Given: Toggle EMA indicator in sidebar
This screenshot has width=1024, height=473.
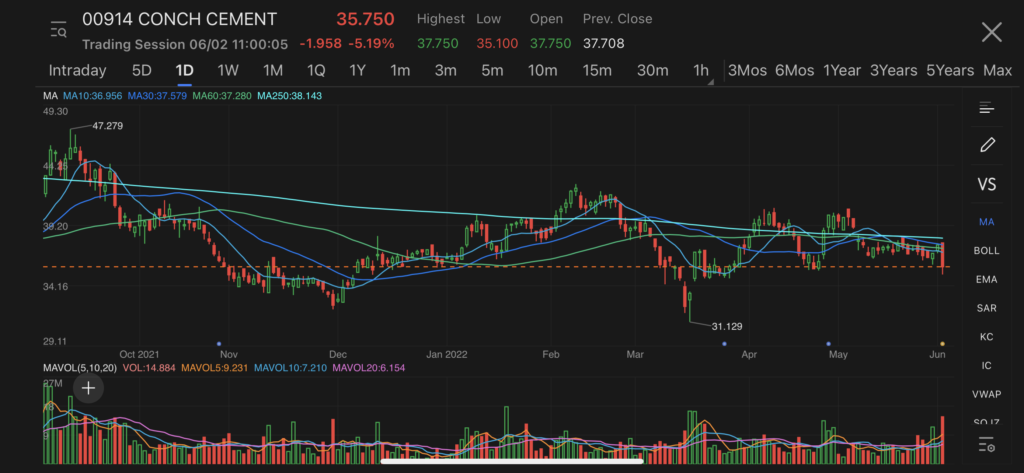Looking at the screenshot, I should (986, 279).
